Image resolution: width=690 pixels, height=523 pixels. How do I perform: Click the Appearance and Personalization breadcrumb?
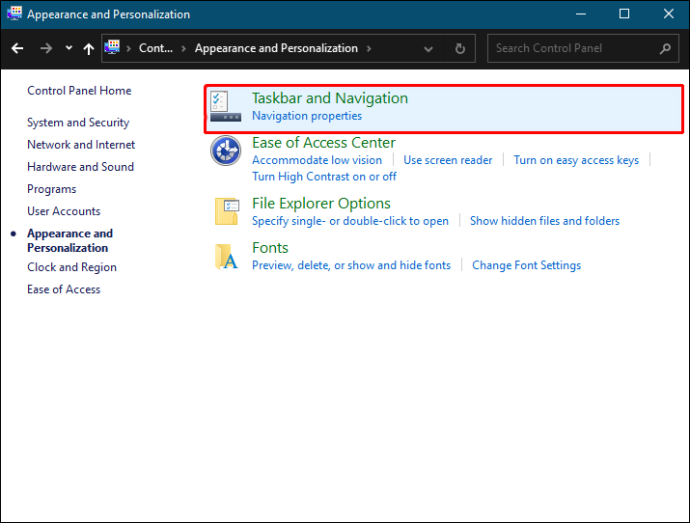pos(276,48)
